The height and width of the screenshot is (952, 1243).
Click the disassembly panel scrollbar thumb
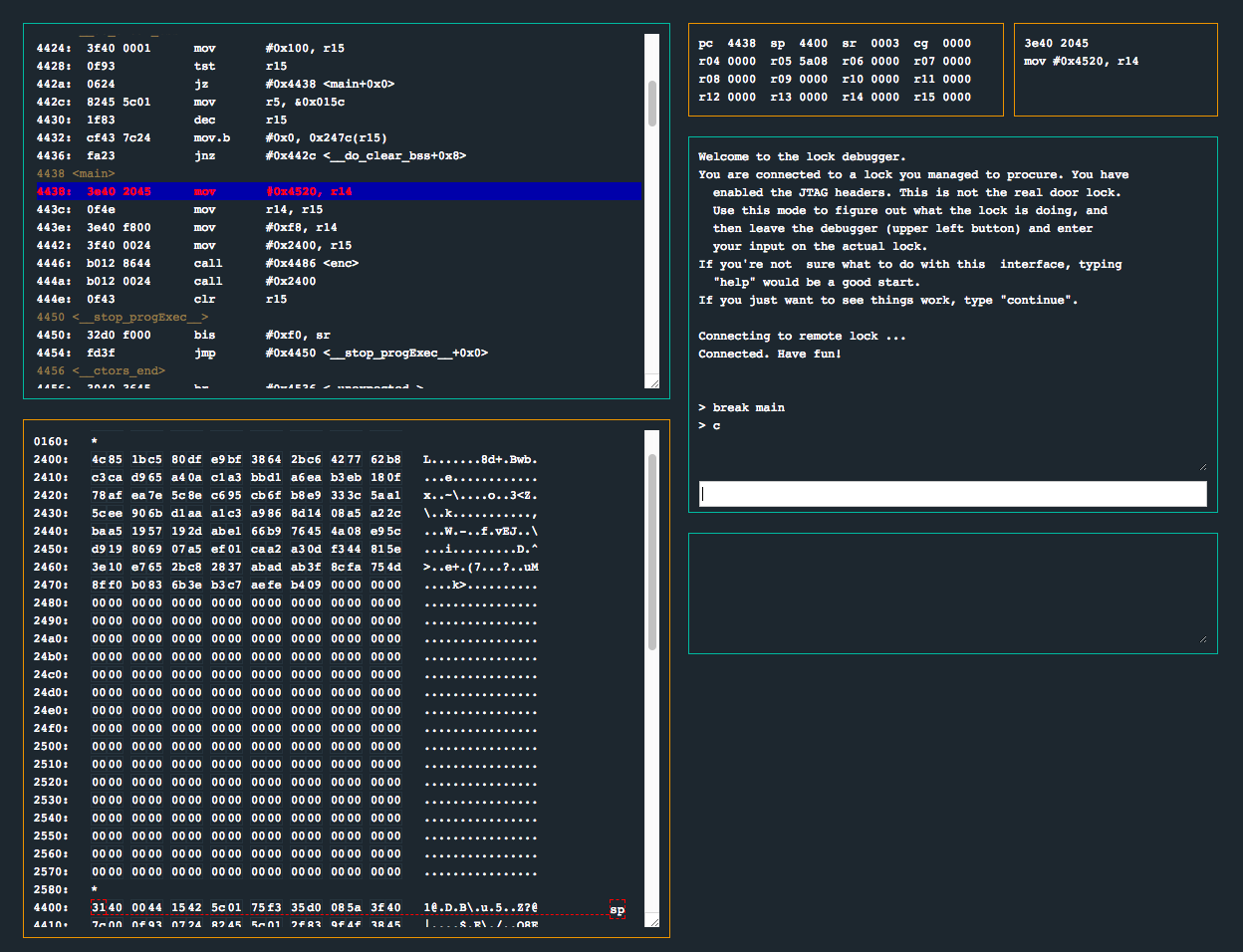coord(652,104)
